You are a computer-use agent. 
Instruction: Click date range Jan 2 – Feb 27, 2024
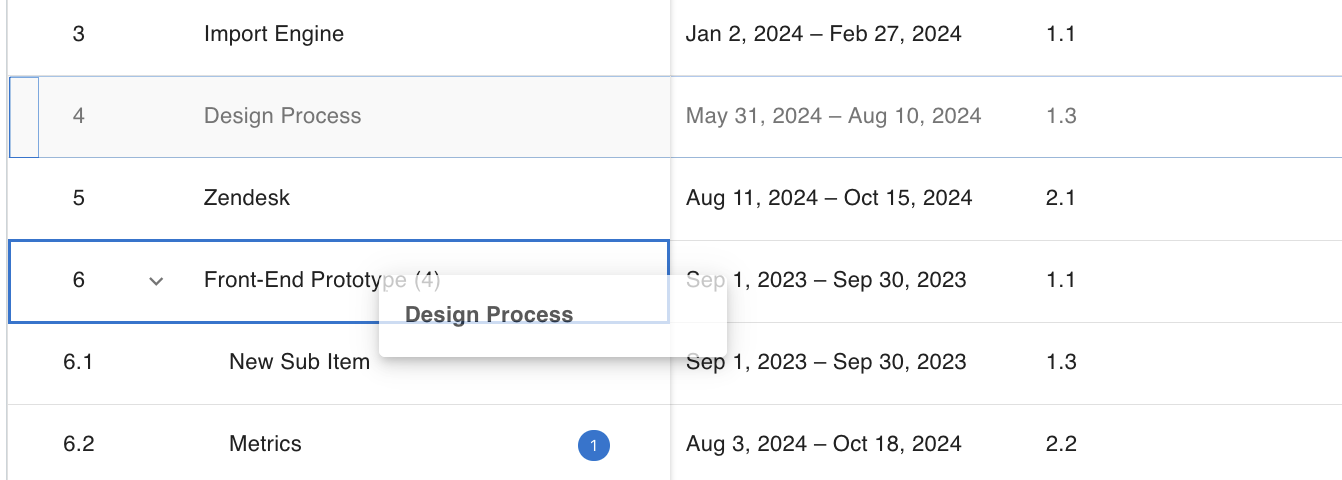[823, 34]
